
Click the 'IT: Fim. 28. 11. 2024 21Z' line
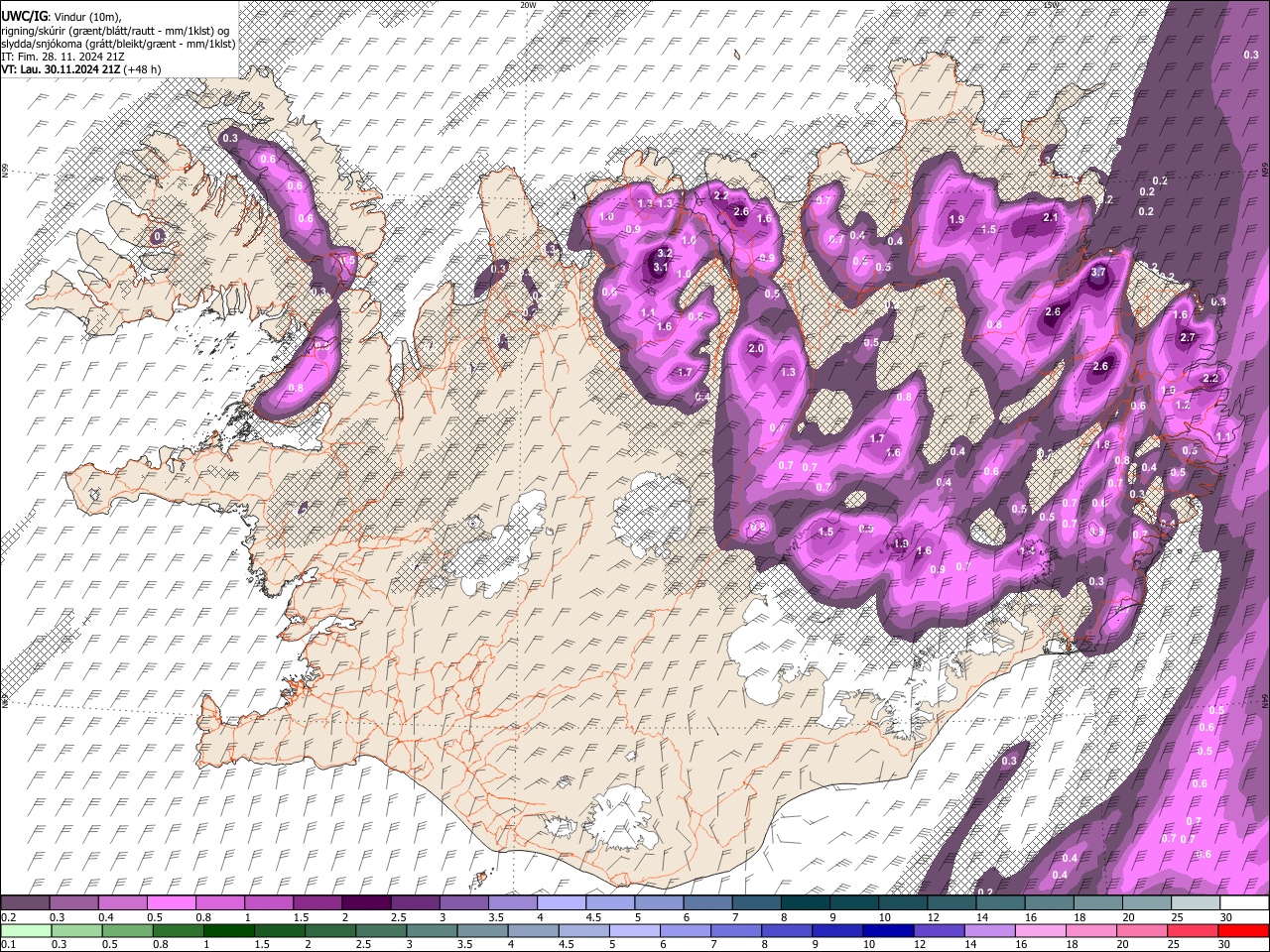pos(63,57)
